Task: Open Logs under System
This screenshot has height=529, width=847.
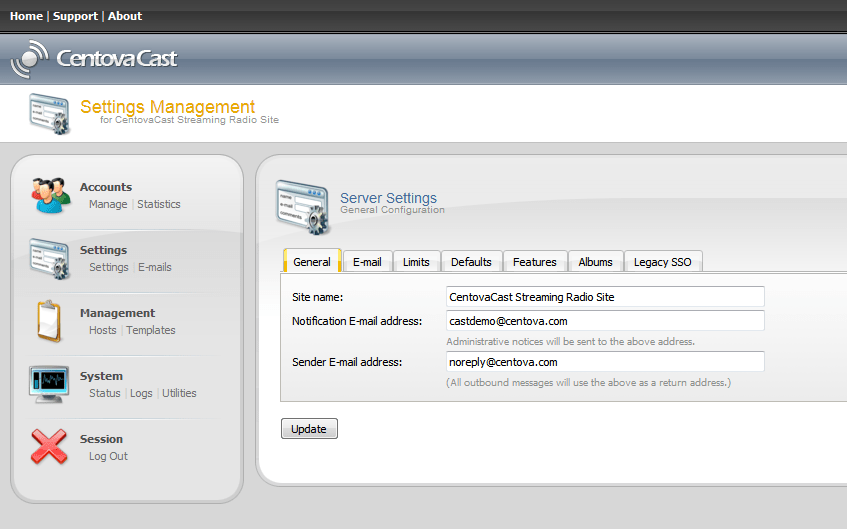Action: 141,393
